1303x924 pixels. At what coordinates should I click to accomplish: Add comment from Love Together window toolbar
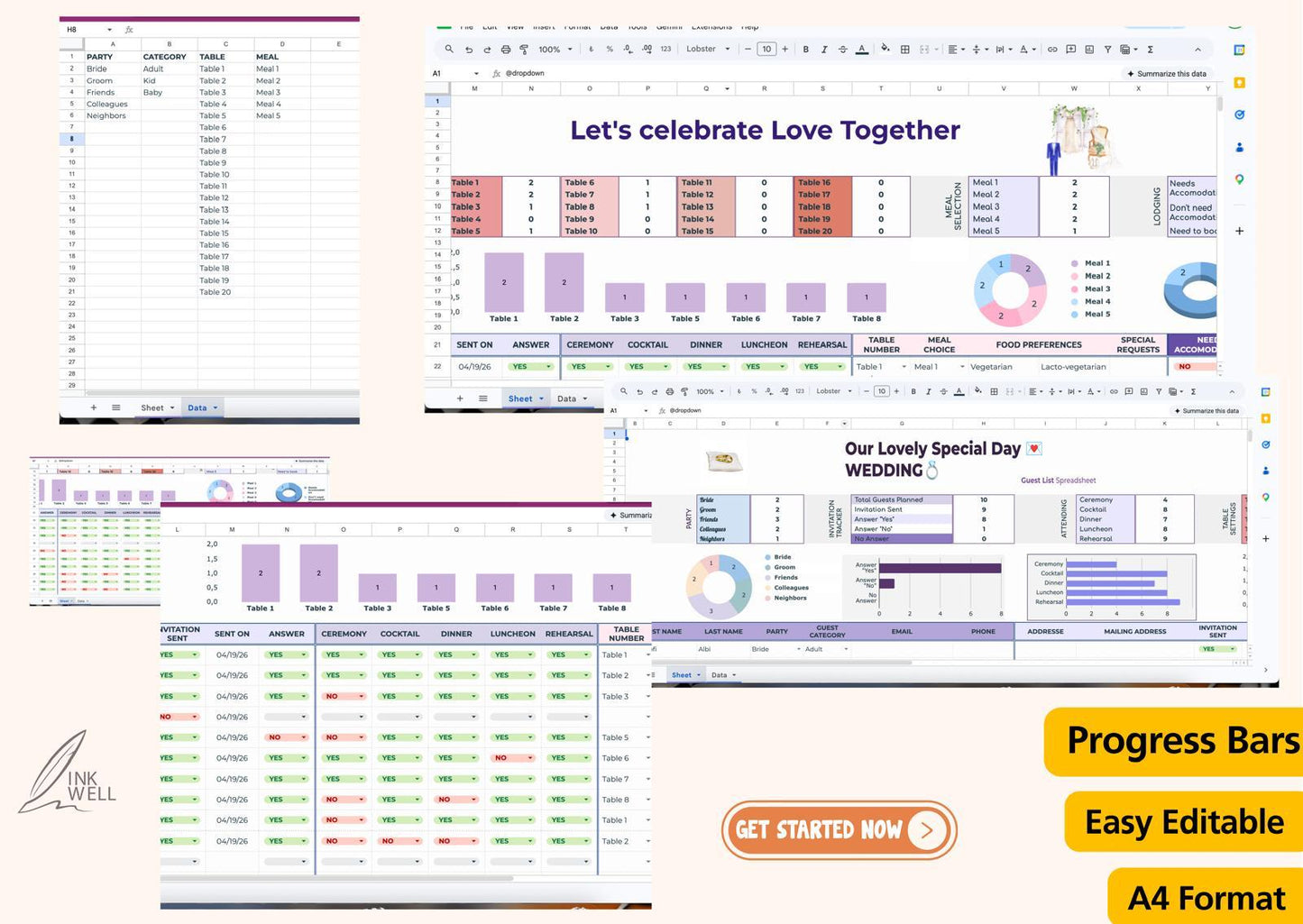pos(1070,50)
